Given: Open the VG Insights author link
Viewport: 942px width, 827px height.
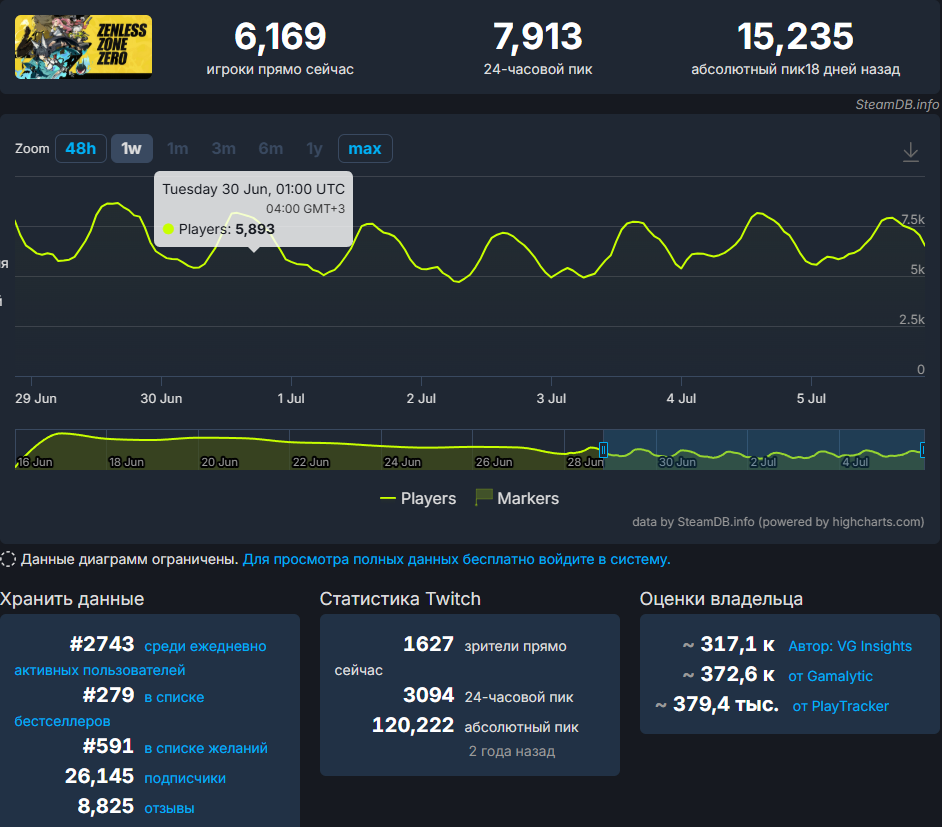Looking at the screenshot, I should (x=850, y=646).
